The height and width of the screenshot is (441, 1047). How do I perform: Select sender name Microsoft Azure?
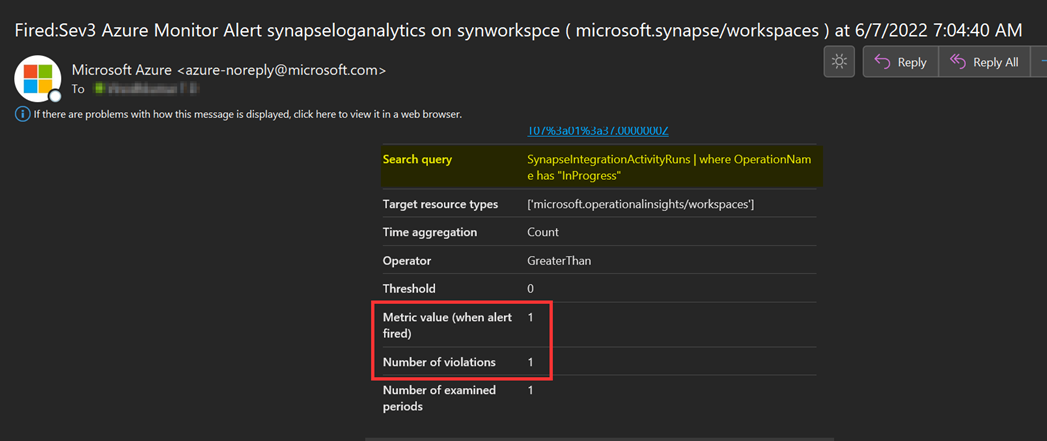tap(122, 69)
